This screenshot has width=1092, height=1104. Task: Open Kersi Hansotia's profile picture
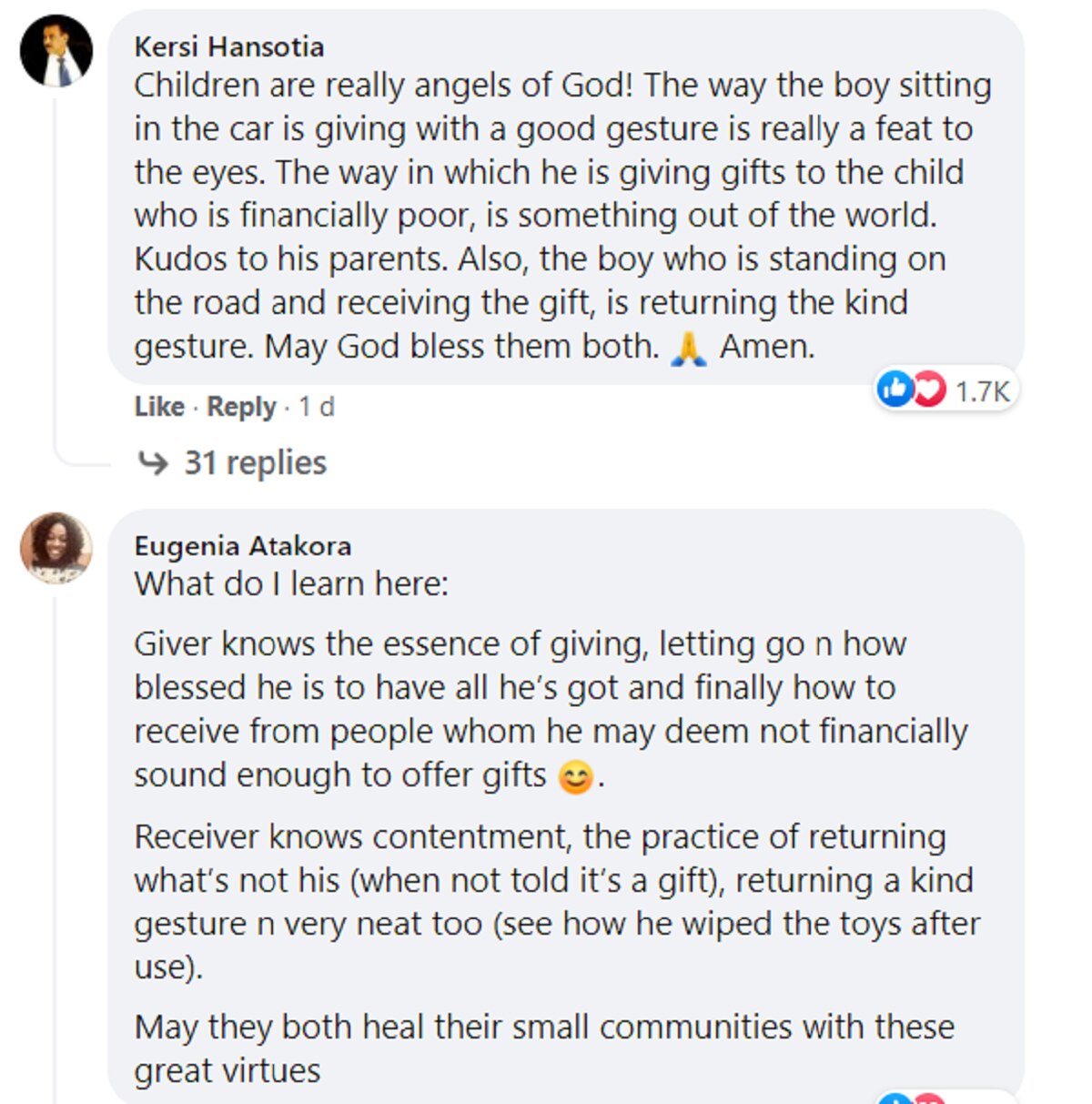click(56, 51)
